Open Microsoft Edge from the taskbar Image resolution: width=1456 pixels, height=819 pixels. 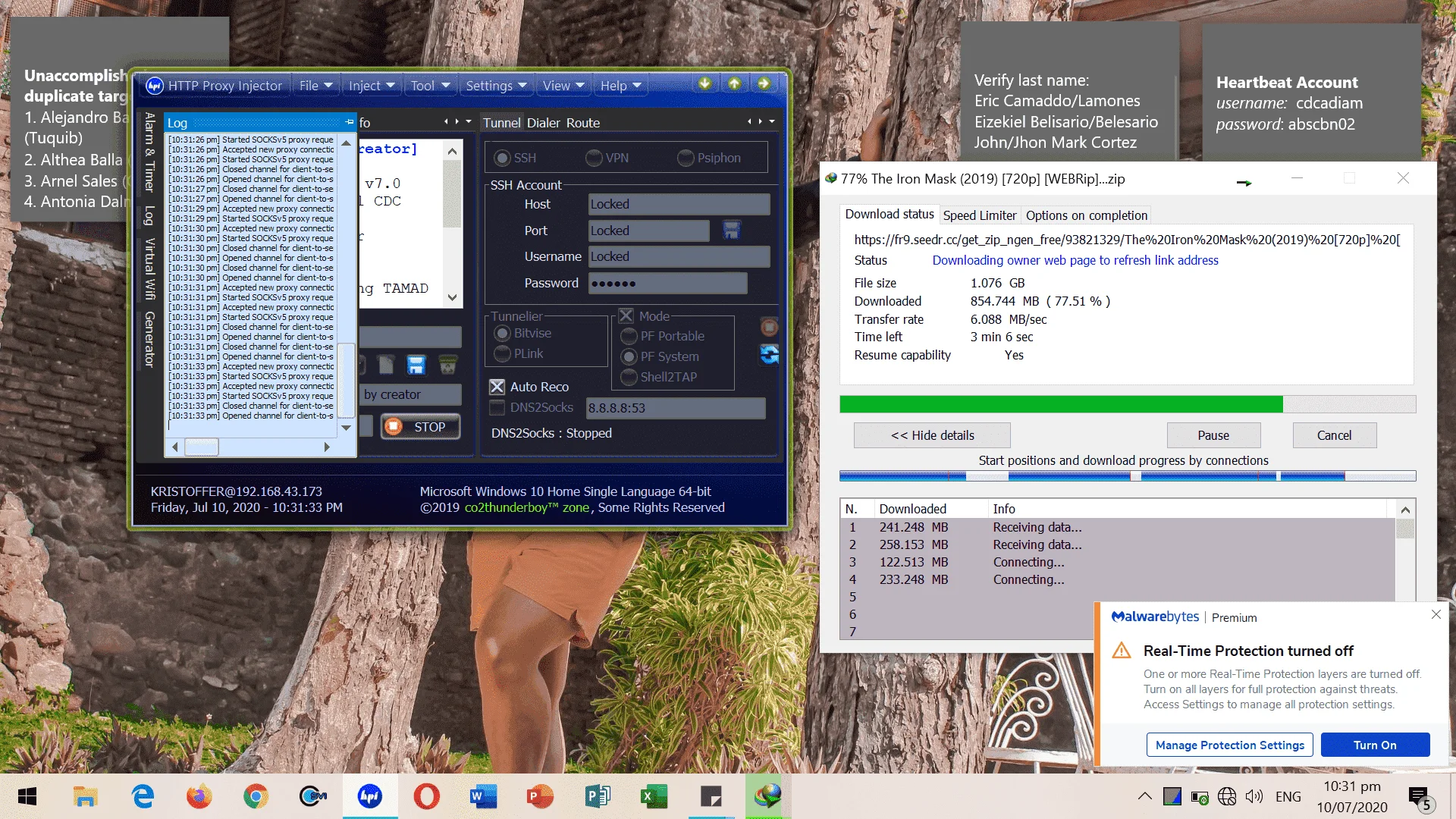[143, 796]
